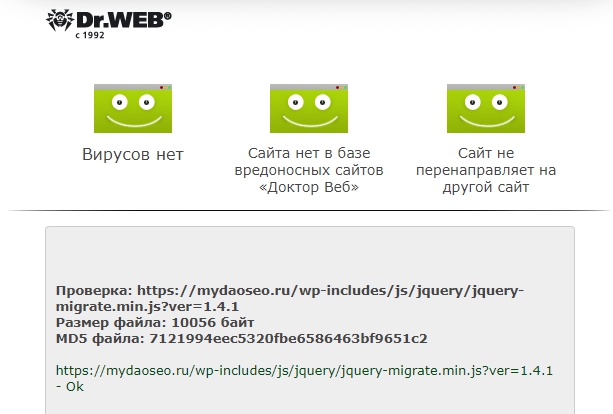Viewport: 613px width, 414px height.
Task: Click 'Размер файла: 10056 байт' line
Action: 155,323
